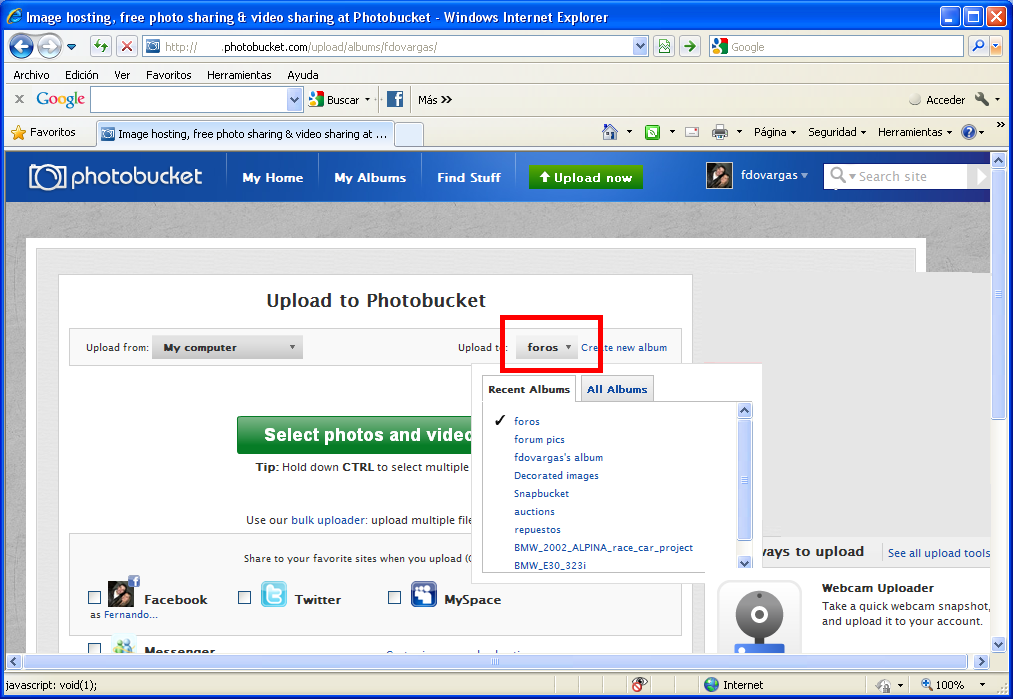Open the Google toolbar search box dropdown
This screenshot has width=1013, height=699.
pyautogui.click(x=294, y=99)
